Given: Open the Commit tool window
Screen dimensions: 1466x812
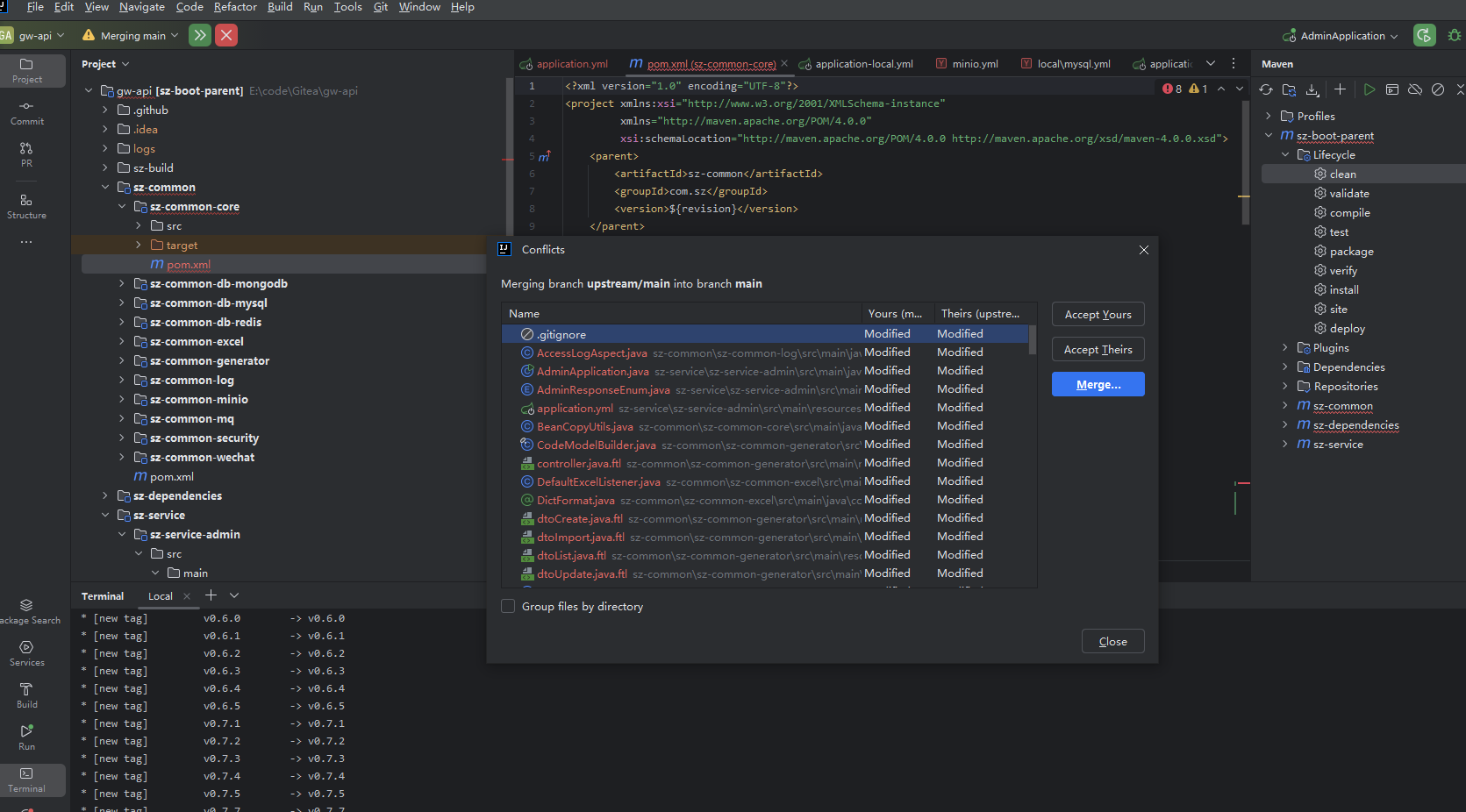Looking at the screenshot, I should [x=26, y=113].
